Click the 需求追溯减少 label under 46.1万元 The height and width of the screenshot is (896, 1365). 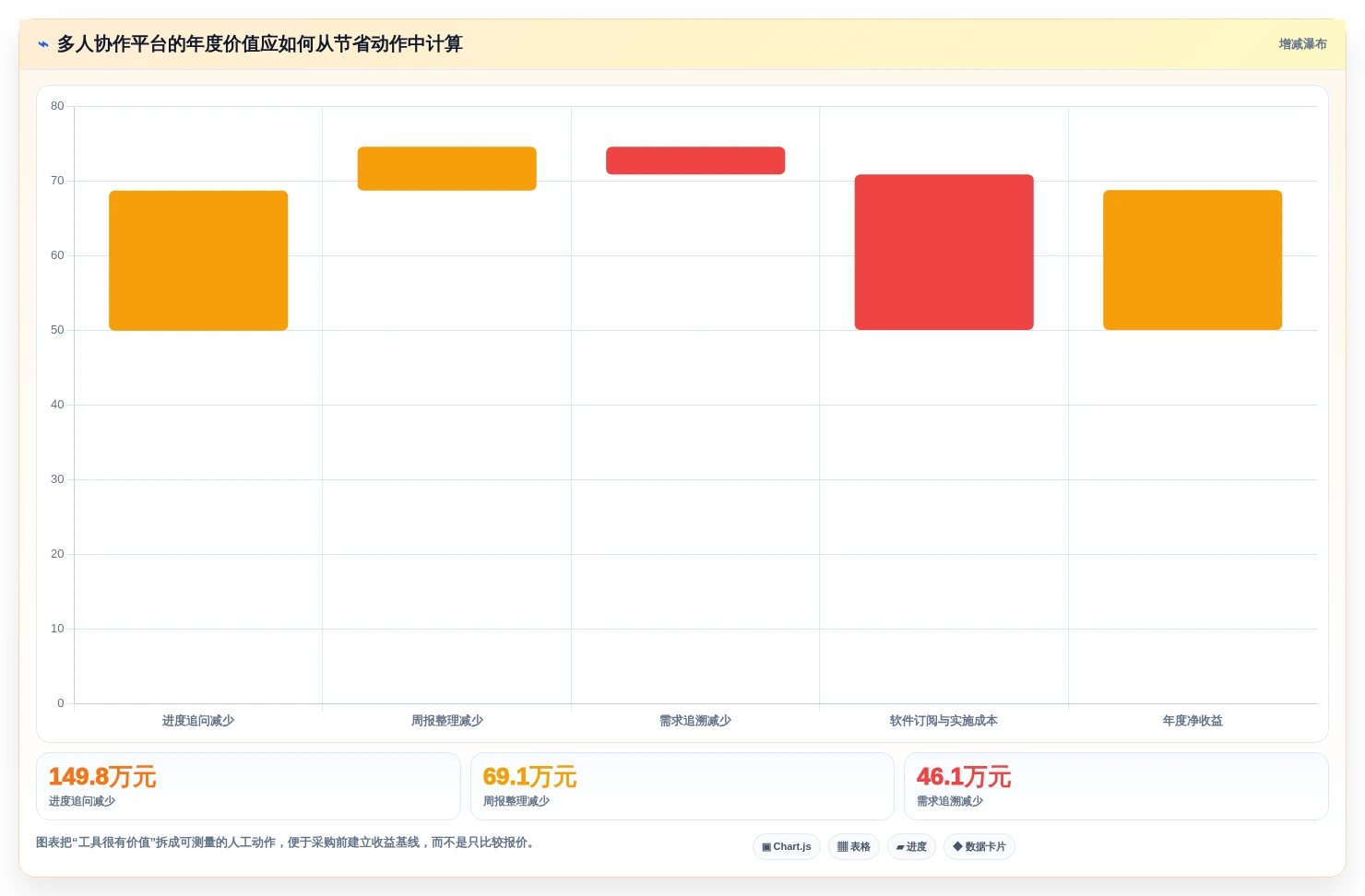[x=950, y=801]
